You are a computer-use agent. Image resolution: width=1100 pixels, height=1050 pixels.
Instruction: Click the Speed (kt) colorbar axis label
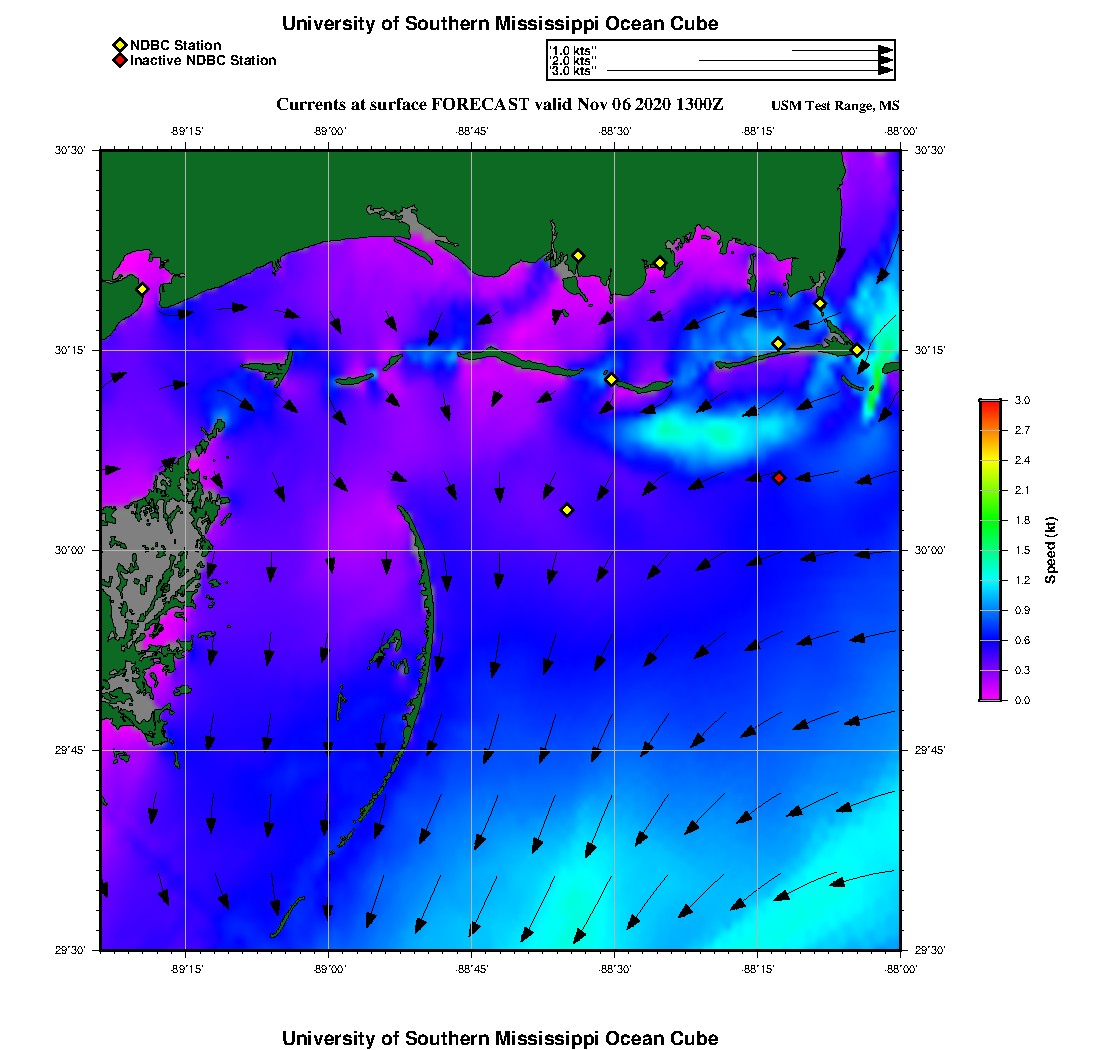point(1050,550)
